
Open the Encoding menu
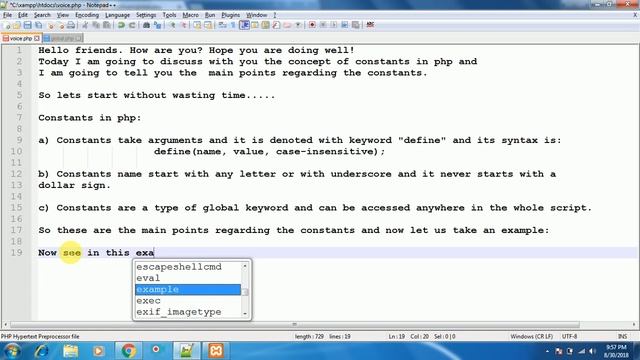click(87, 15)
